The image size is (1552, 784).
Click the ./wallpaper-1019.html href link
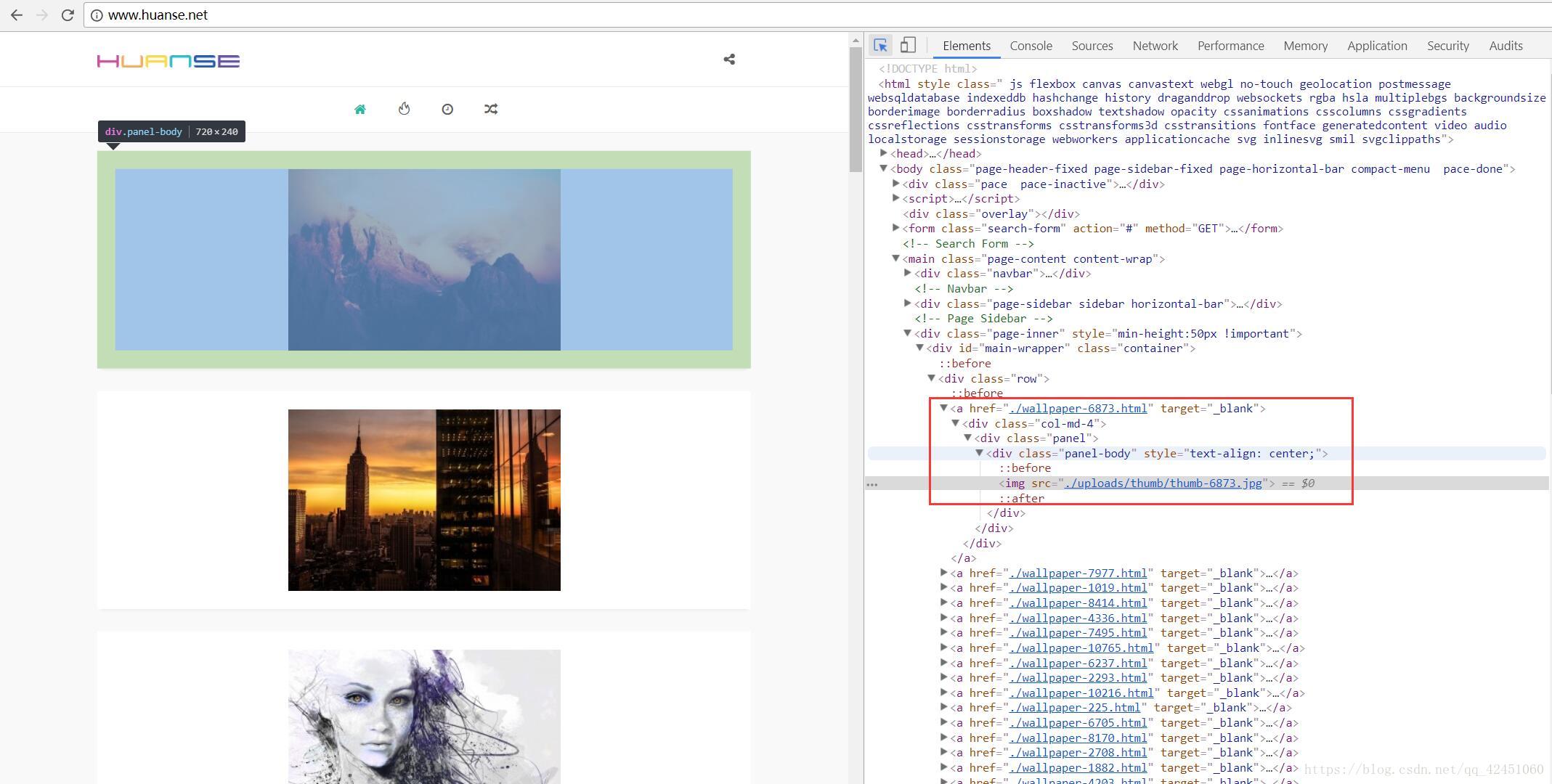(x=1078, y=588)
